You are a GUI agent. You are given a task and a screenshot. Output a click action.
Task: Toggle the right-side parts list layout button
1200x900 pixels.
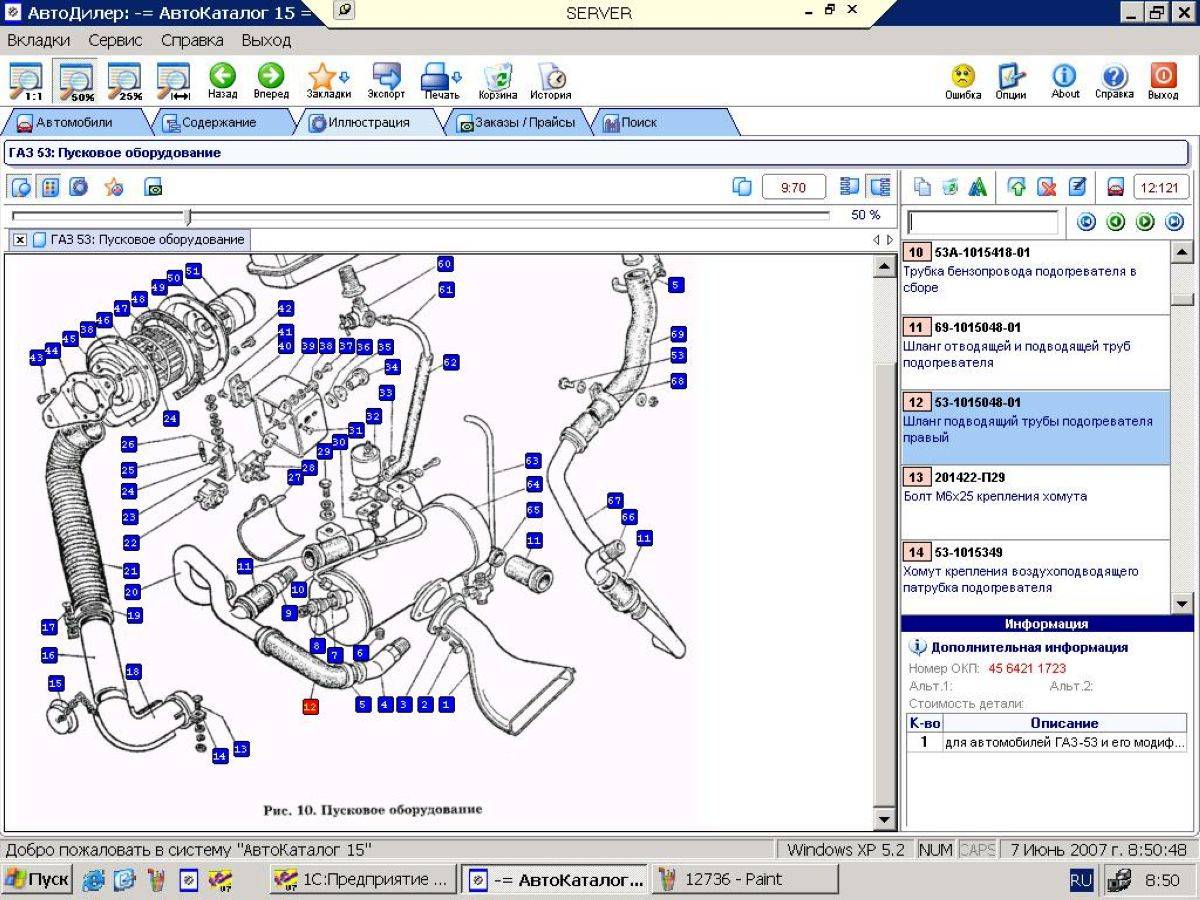click(880, 187)
